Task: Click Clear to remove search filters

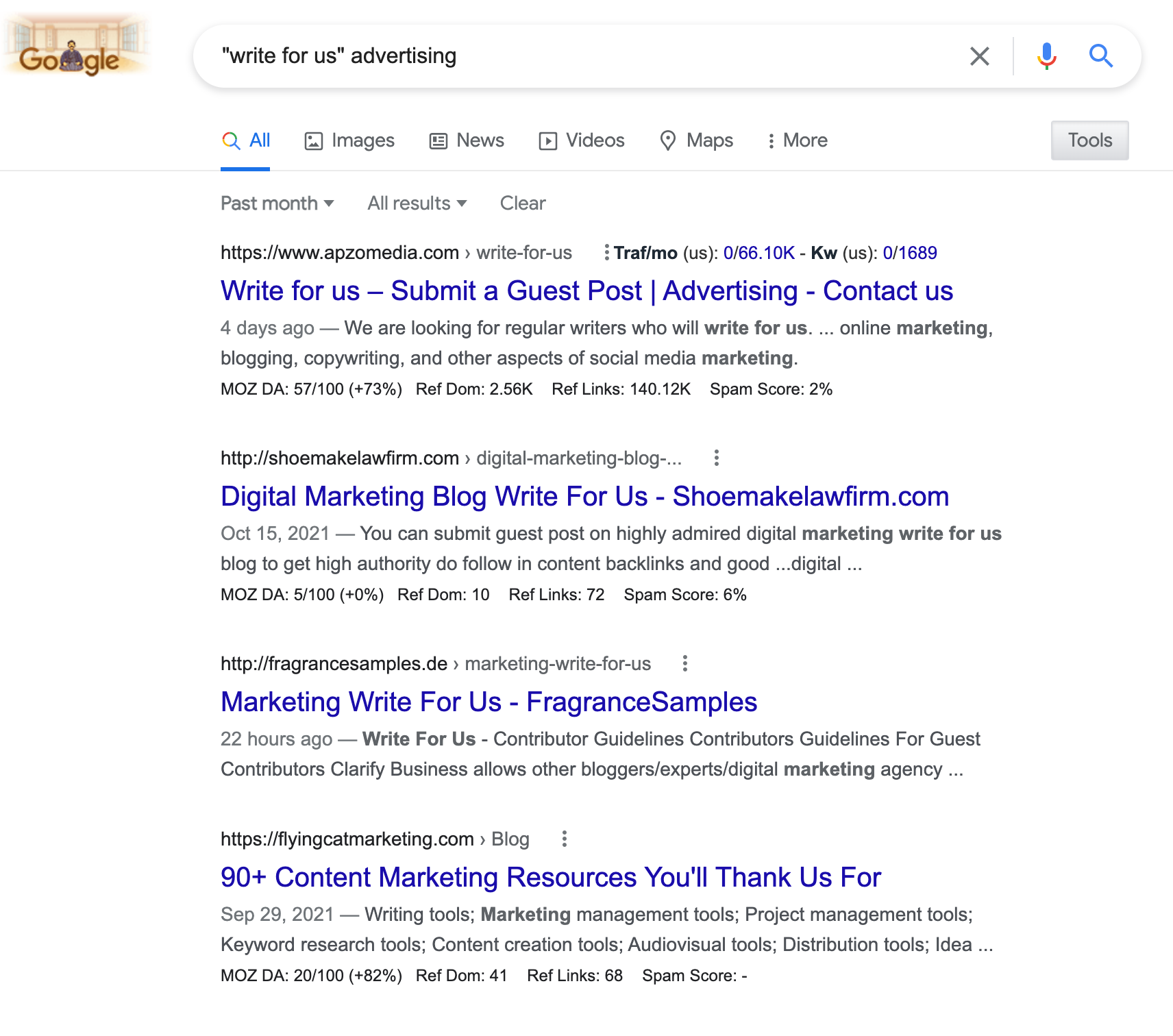Action: 523,203
